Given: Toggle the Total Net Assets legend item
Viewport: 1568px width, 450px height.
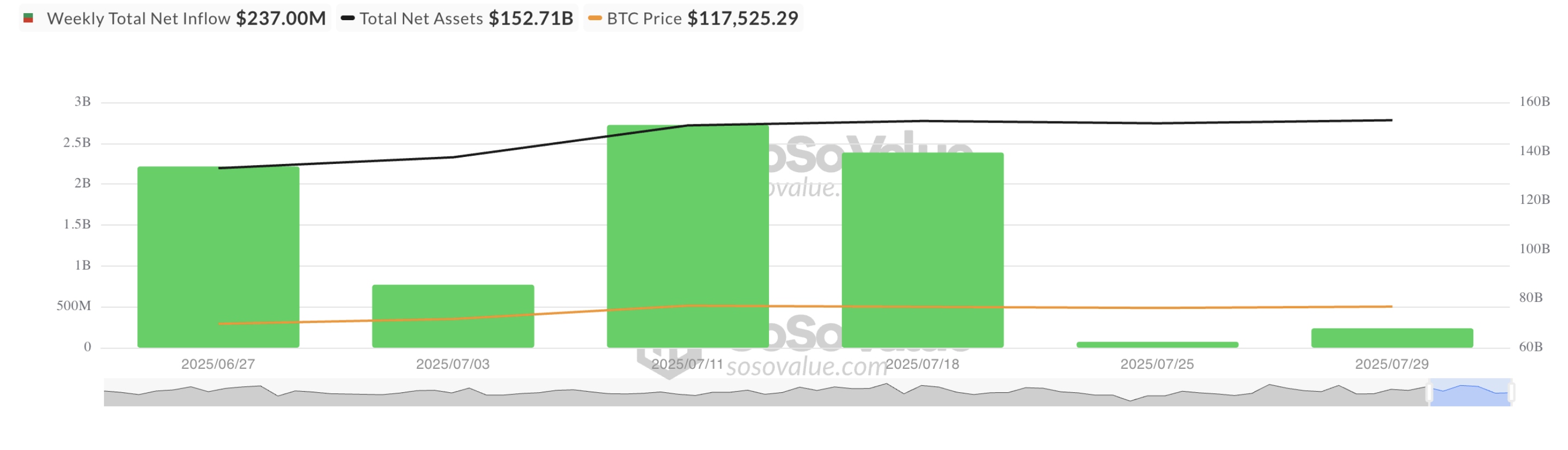Looking at the screenshot, I should [456, 17].
